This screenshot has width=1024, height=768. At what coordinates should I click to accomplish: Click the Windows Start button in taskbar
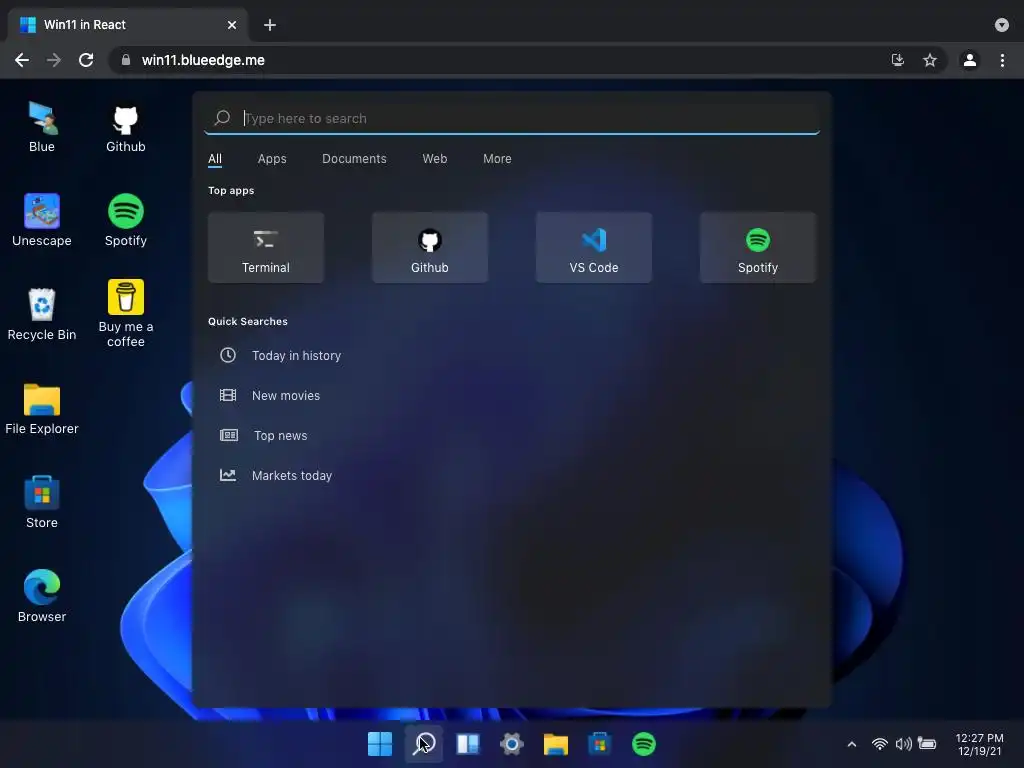380,744
